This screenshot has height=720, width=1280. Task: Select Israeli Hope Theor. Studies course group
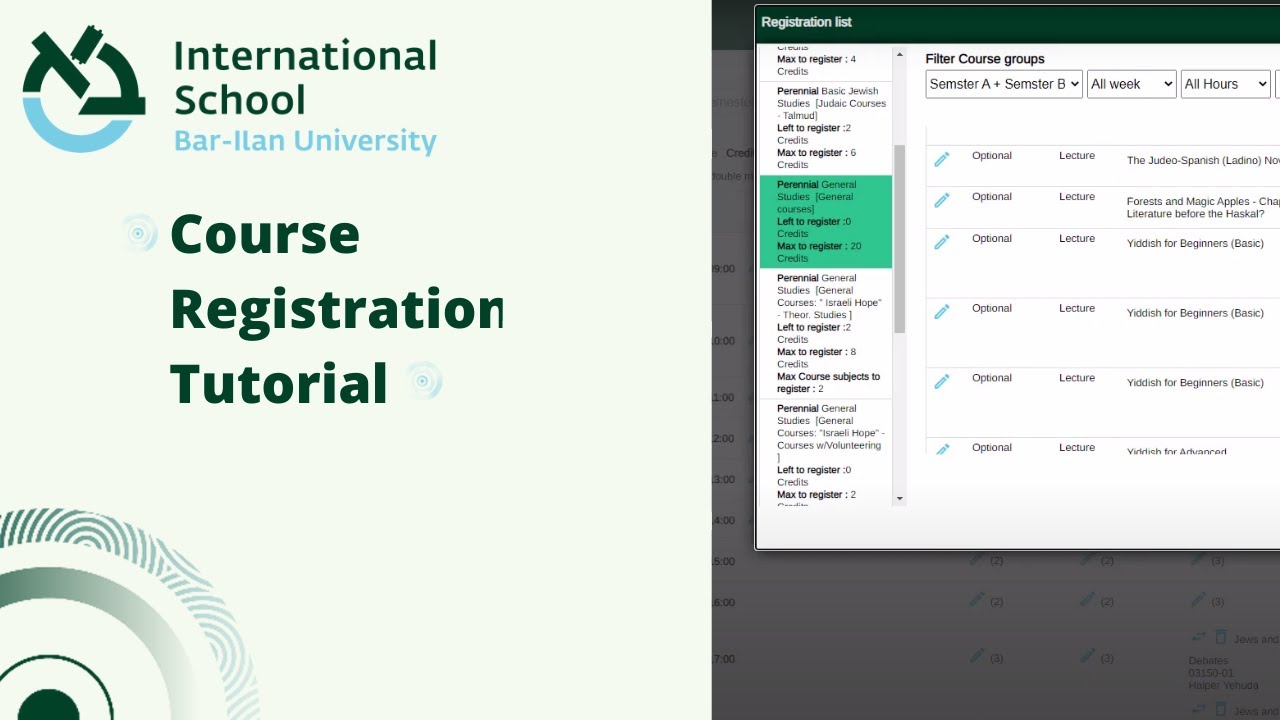[x=826, y=334]
